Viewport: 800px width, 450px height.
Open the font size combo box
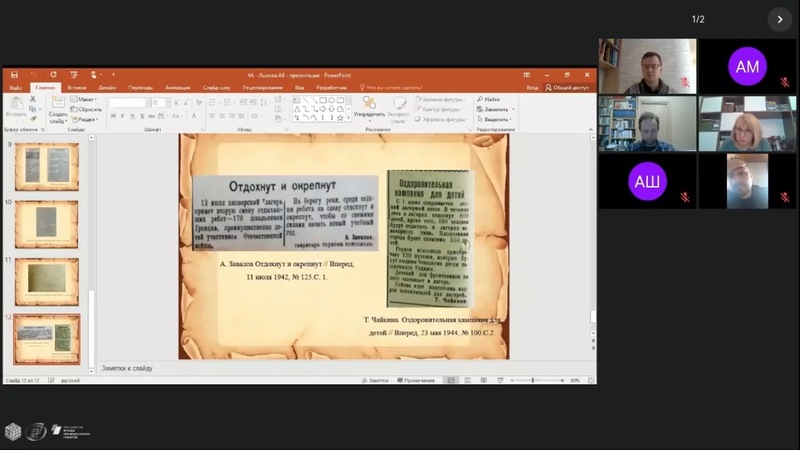pyautogui.click(x=158, y=102)
